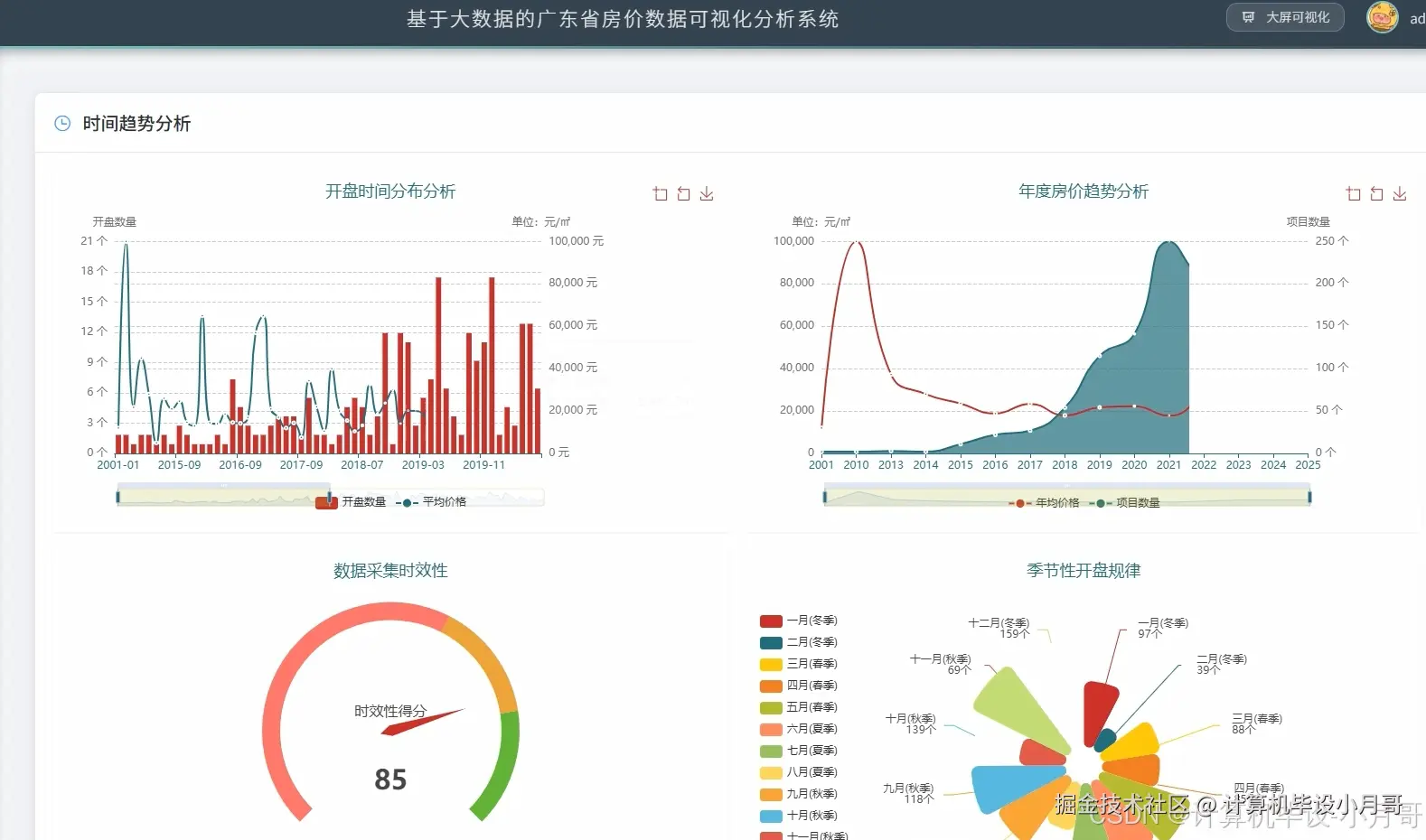Click the 2019-11 x-axis label
The width and height of the screenshot is (1426, 840).
point(484,465)
